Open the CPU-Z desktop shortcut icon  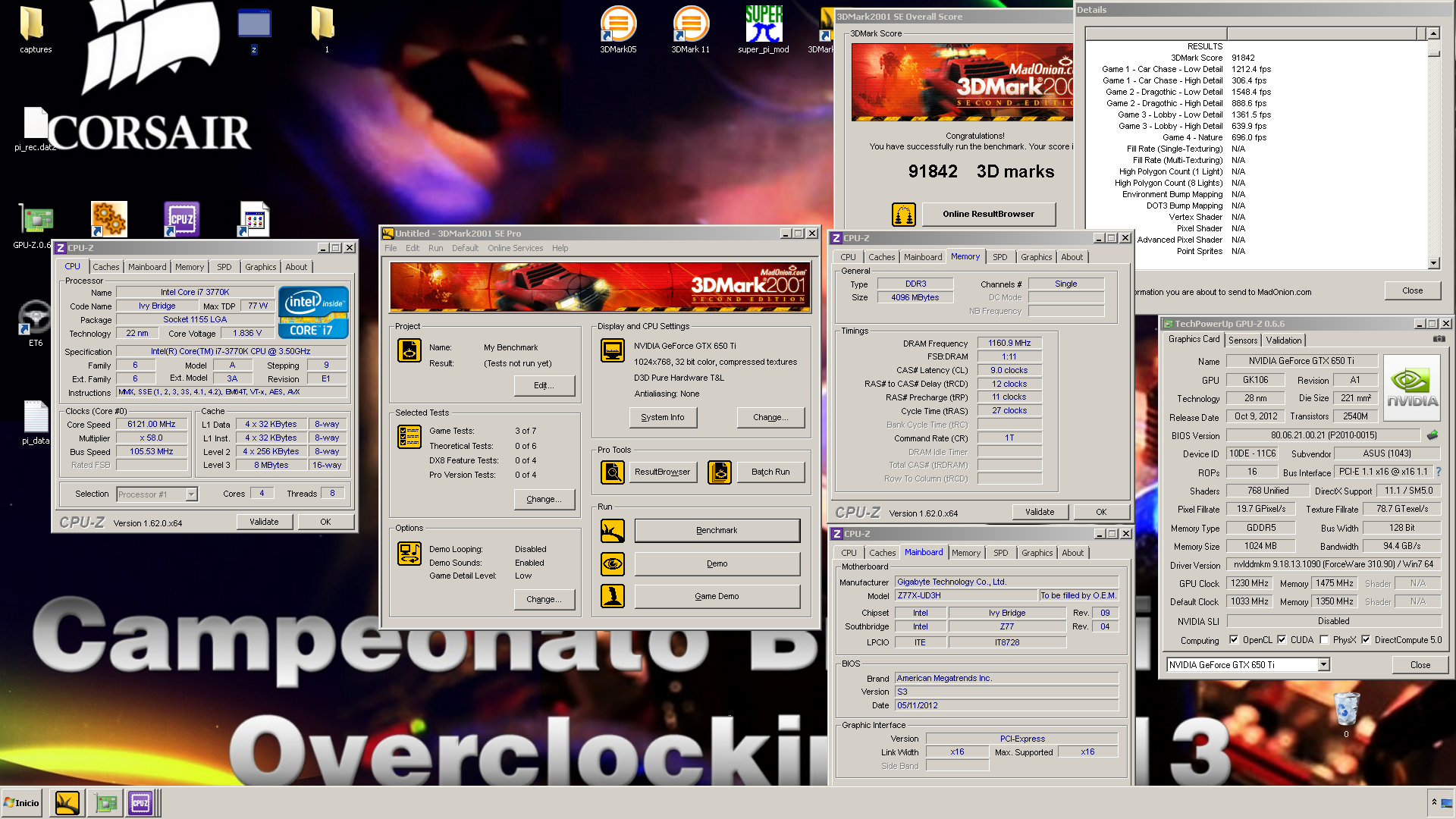click(x=181, y=219)
